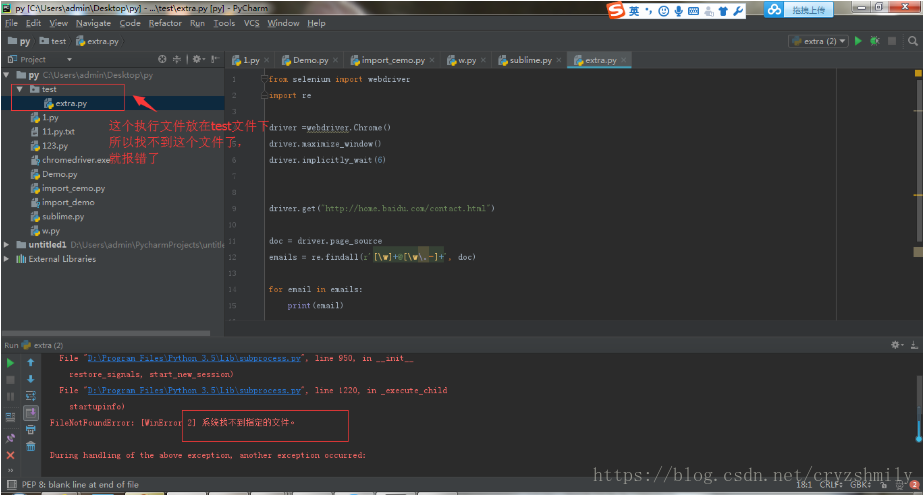This screenshot has height=495, width=924.
Task: Move down the stack trace arrow
Action: click(x=31, y=379)
